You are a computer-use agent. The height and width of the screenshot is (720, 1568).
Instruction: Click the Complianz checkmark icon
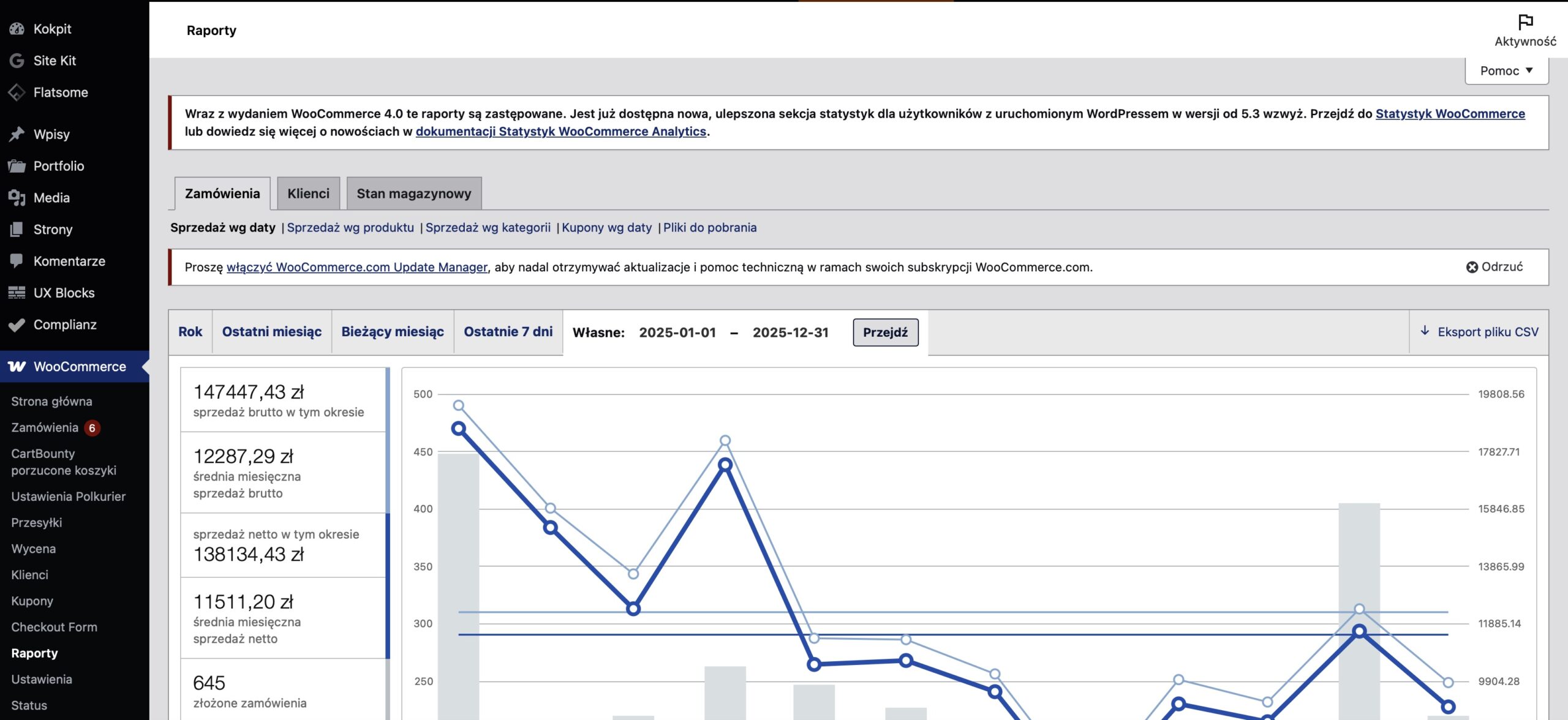click(x=17, y=324)
